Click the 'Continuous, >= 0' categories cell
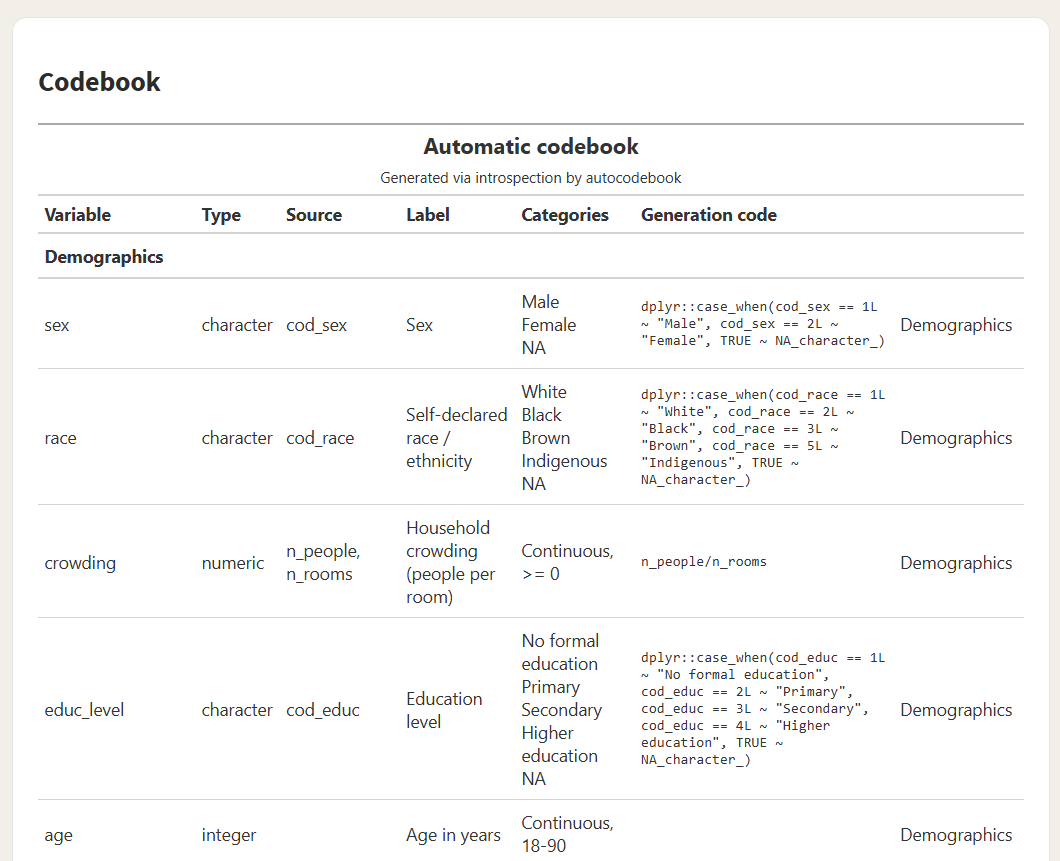This screenshot has height=861, width=1060. 567,562
